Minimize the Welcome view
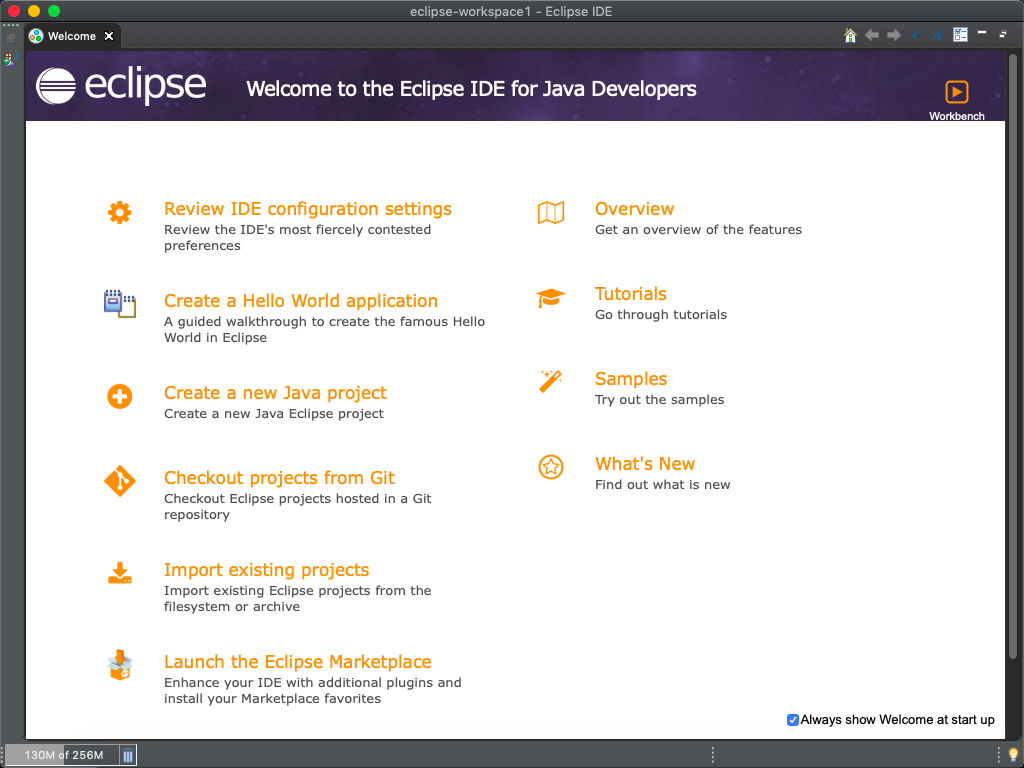 point(982,32)
